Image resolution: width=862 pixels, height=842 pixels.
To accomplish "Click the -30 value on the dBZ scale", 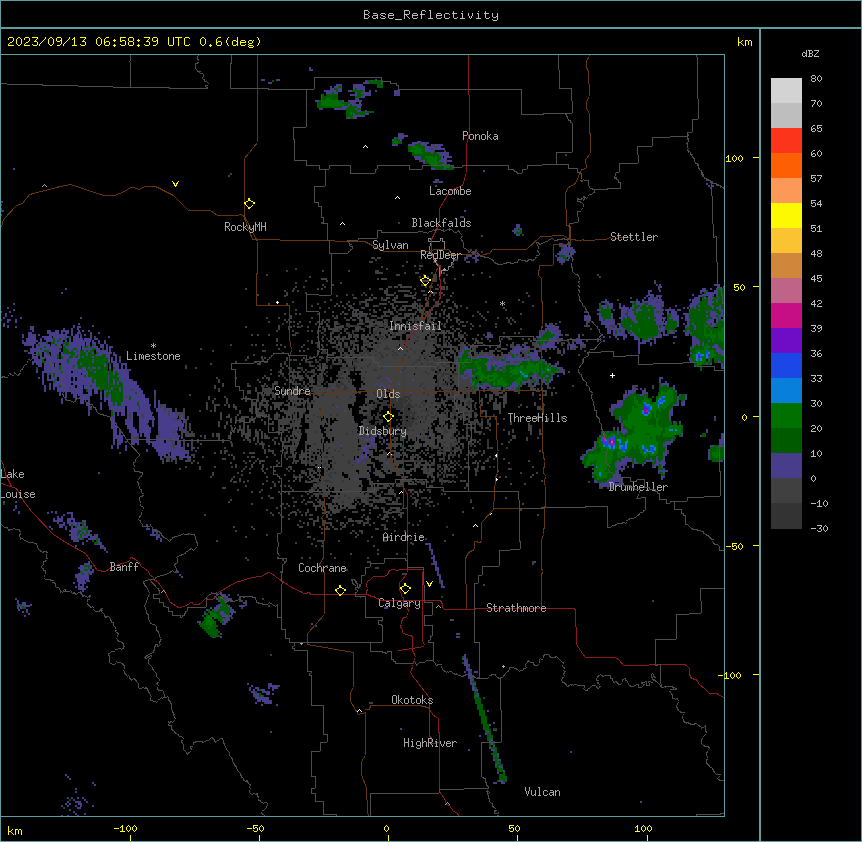I will [x=819, y=529].
